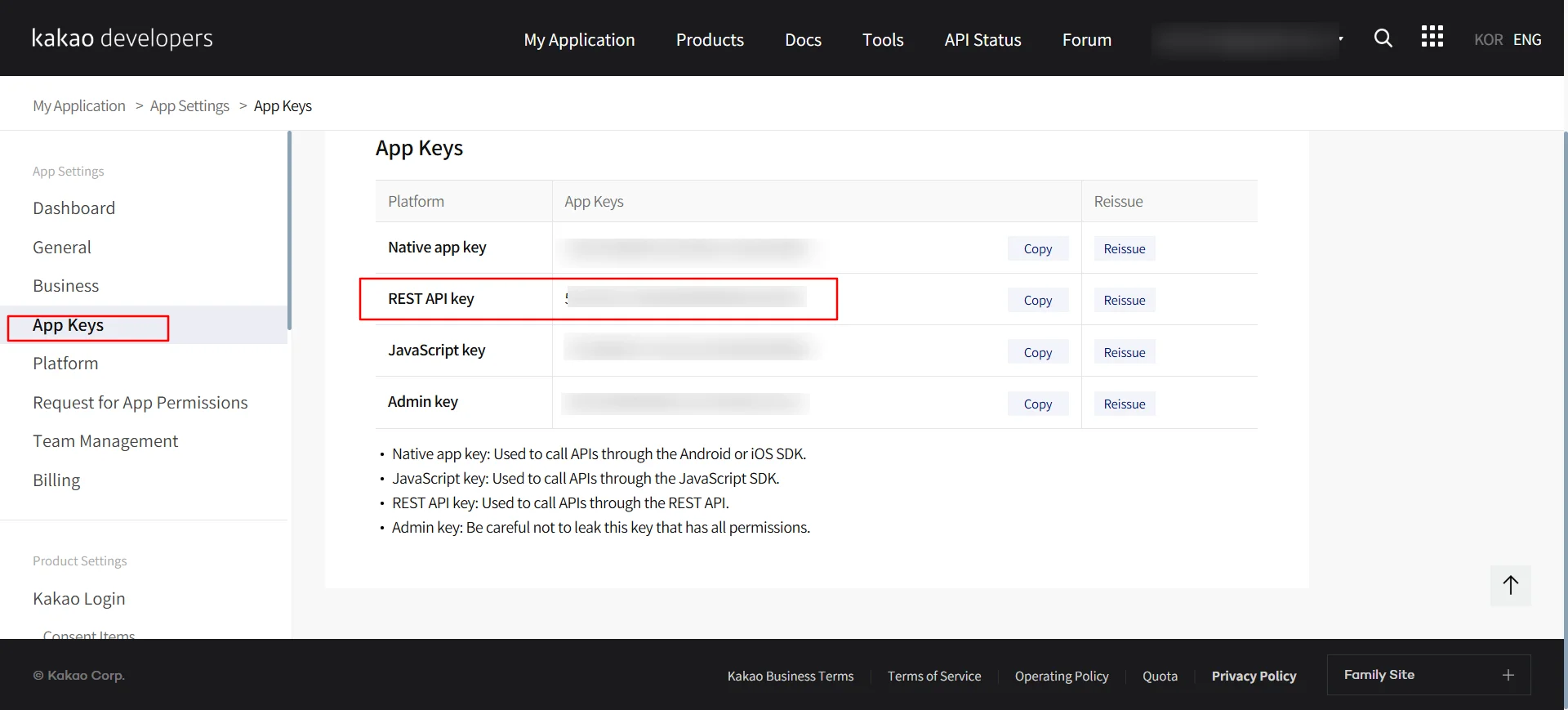Screen dimensions: 1568x710
Task: Open Quota footer link
Action: coord(1160,677)
